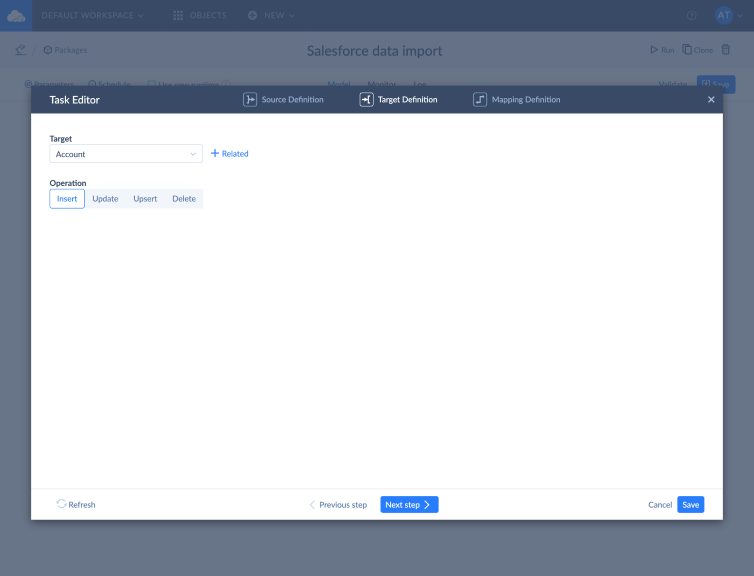This screenshot has width=754, height=576.
Task: Choose the Upsert operation
Action: 145,199
